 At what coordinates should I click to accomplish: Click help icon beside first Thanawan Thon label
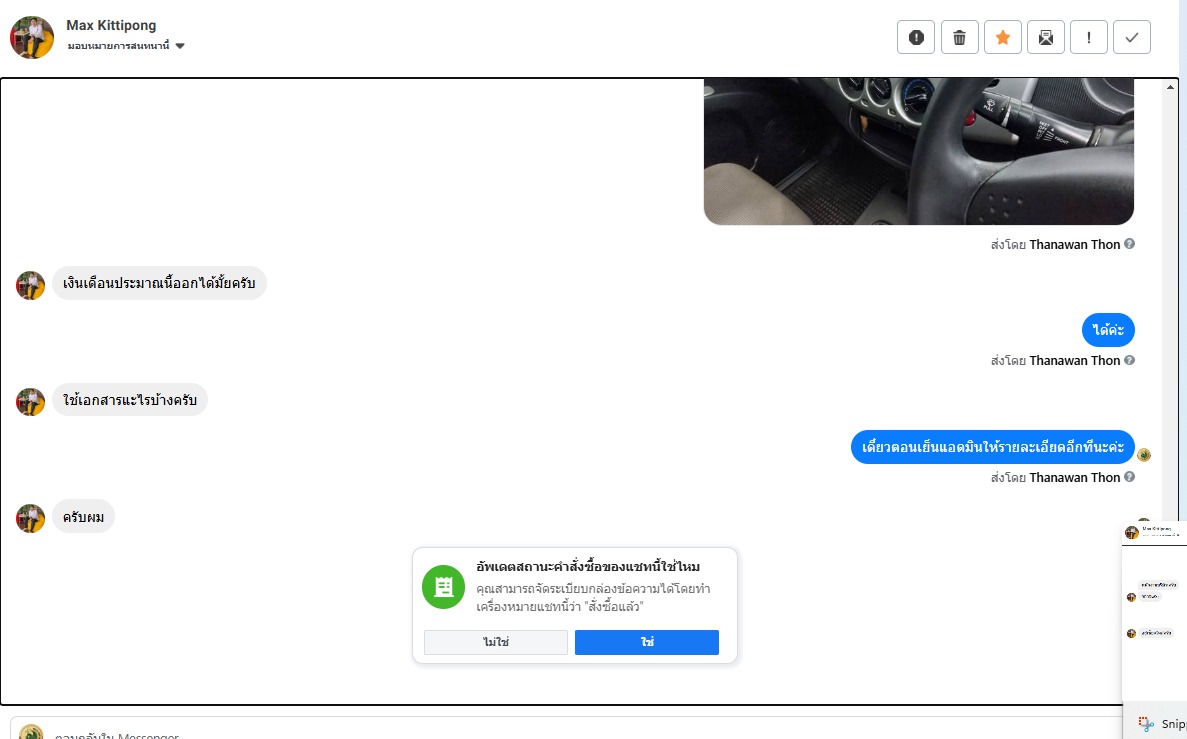(x=1129, y=244)
